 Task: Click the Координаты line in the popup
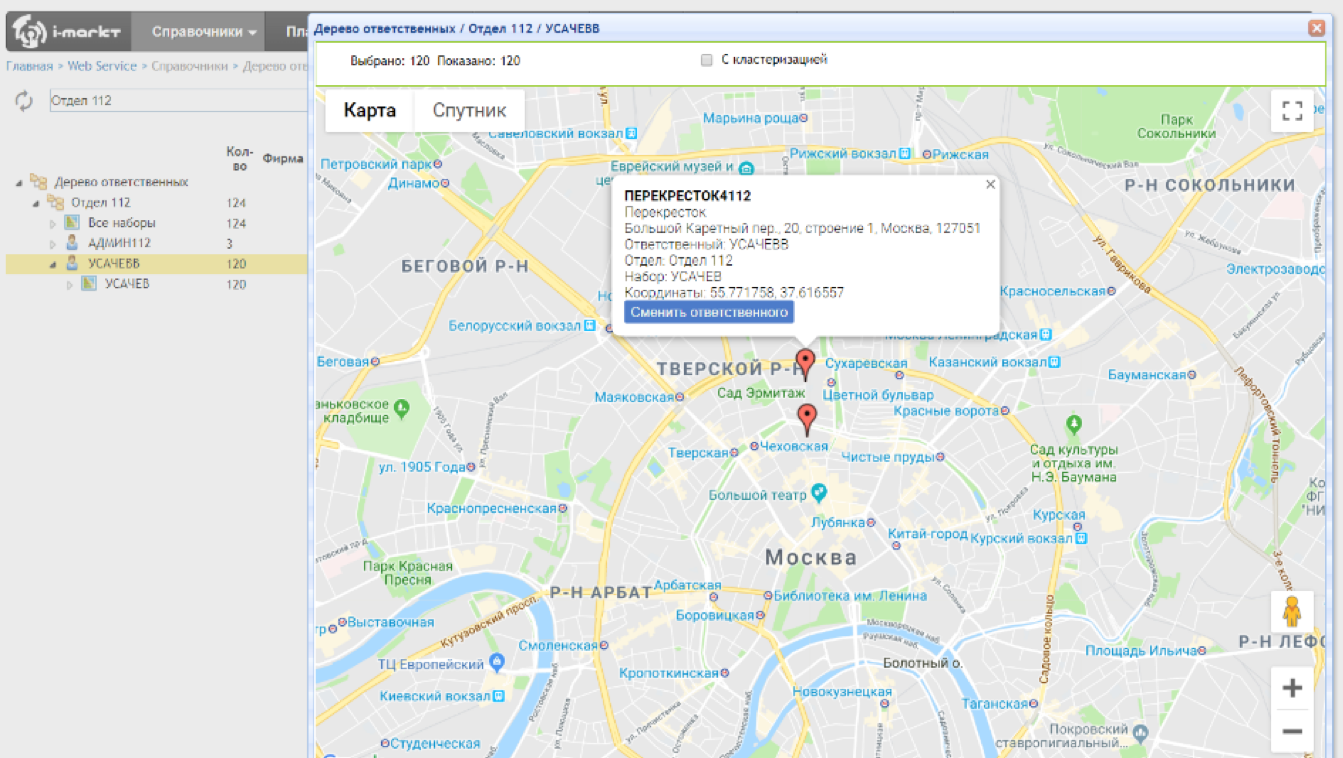pos(734,293)
